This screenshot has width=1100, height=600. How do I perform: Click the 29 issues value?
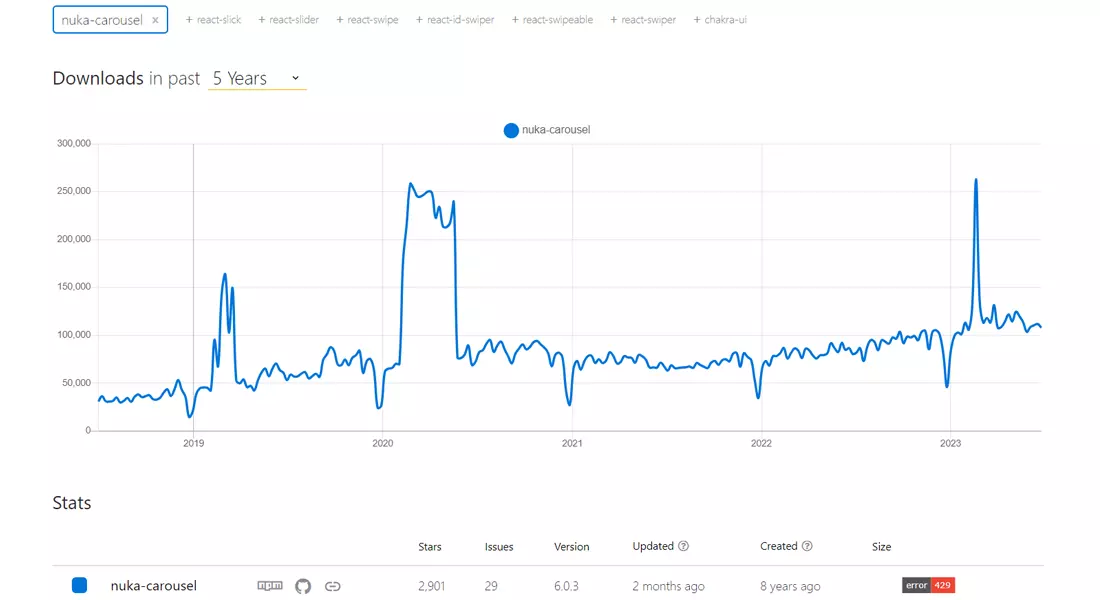(491, 586)
